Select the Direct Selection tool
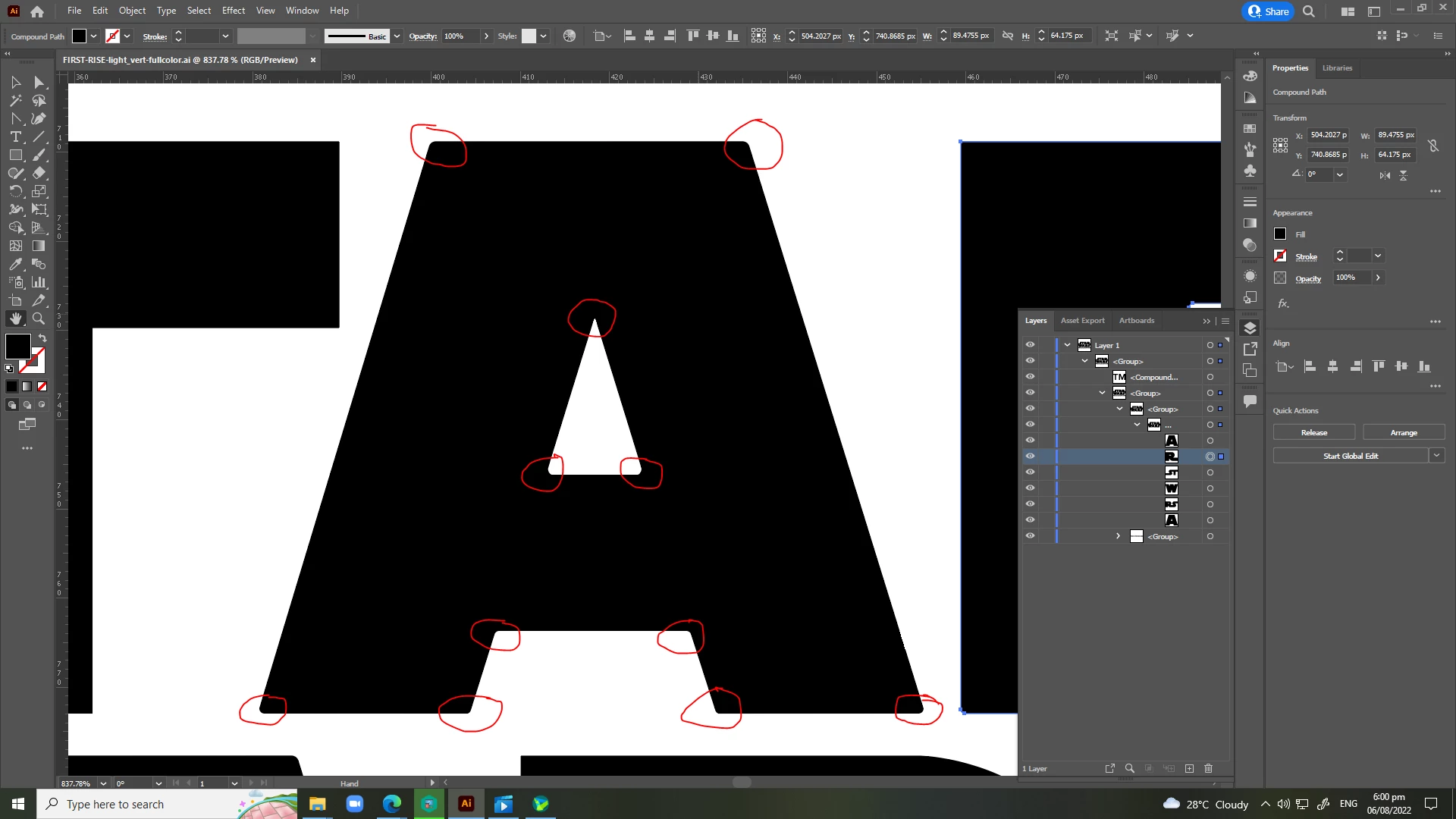This screenshot has height=819, width=1456. [39, 82]
